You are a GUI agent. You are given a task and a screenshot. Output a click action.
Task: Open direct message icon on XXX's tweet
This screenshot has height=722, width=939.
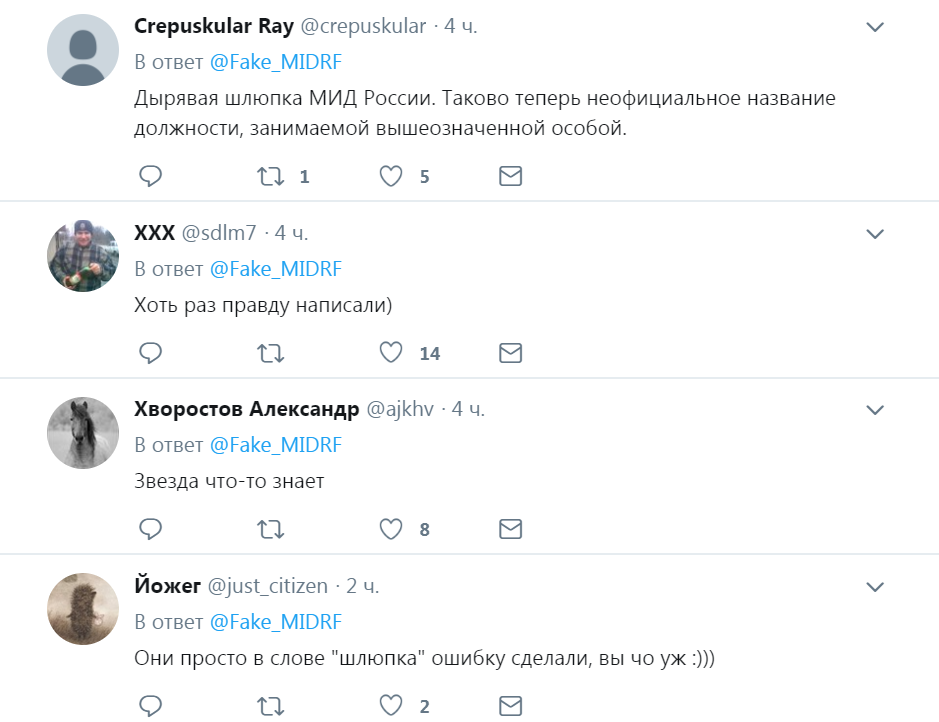pyautogui.click(x=510, y=352)
